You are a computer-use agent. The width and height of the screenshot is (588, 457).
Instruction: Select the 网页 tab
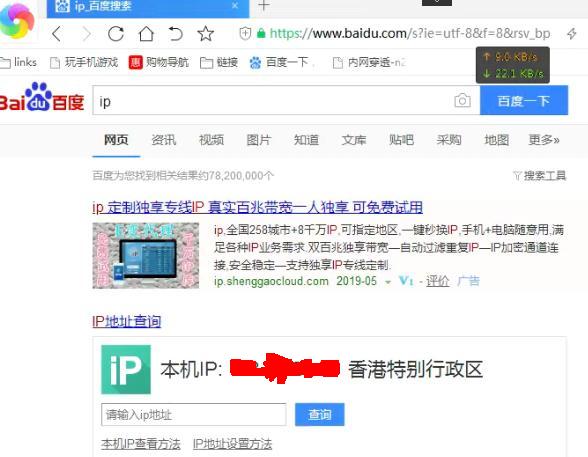[116, 140]
